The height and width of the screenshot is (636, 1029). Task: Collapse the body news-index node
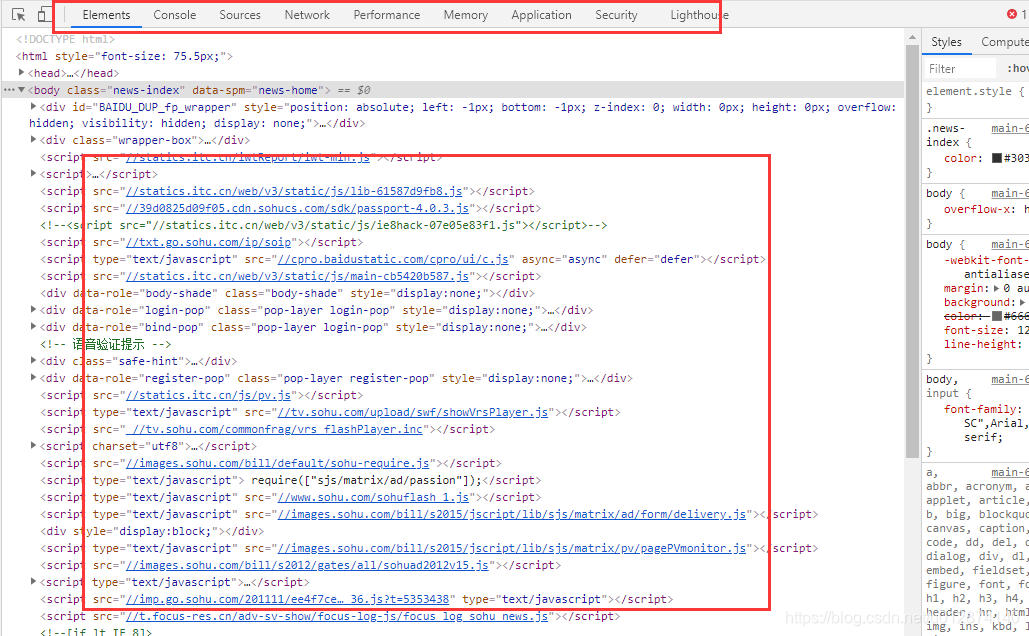[22, 90]
